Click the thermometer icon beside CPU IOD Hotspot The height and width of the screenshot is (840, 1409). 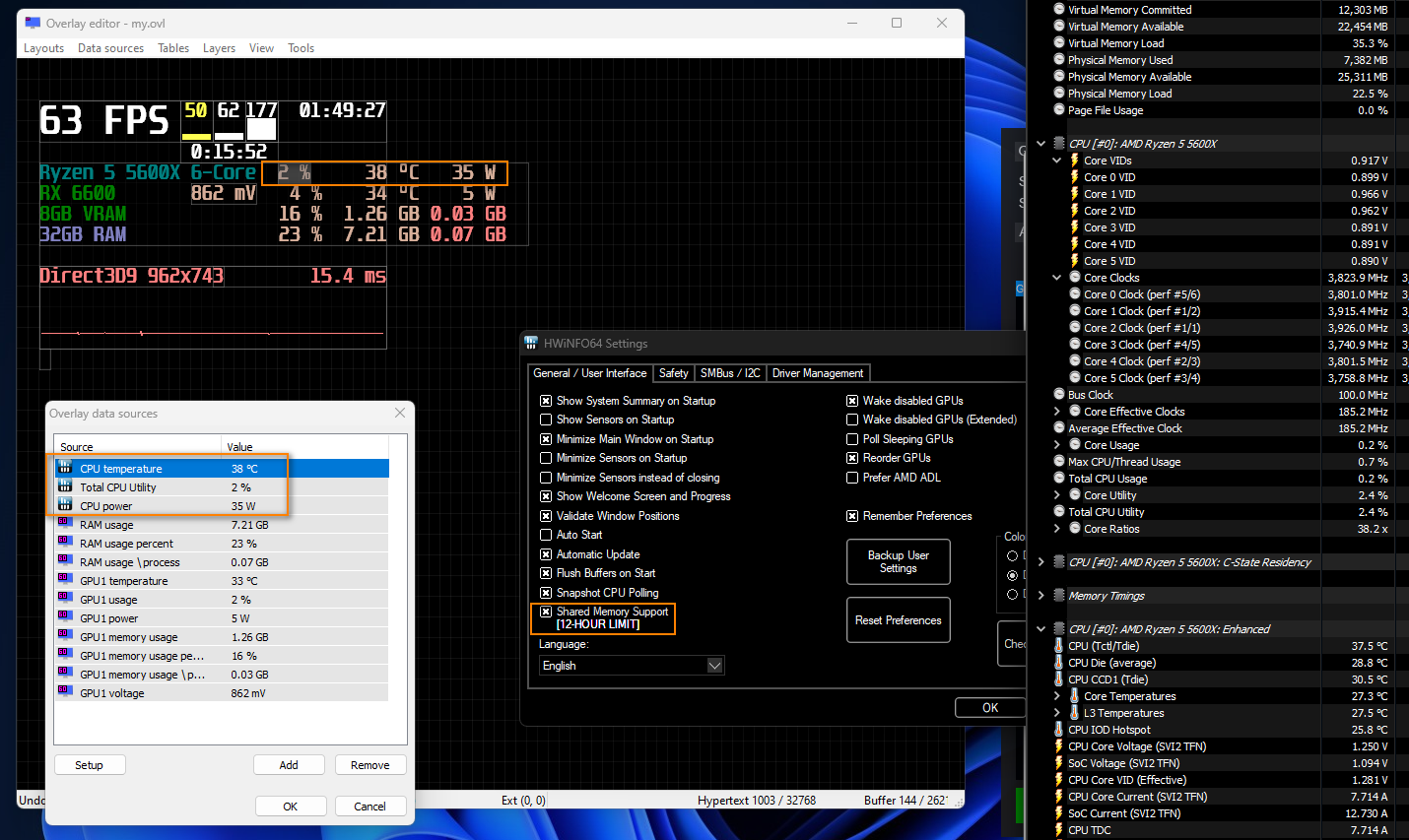1059,730
